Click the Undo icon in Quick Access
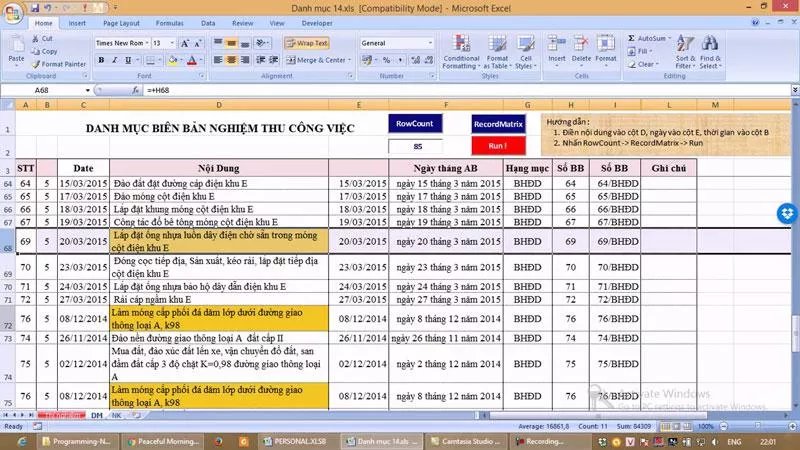The width and height of the screenshot is (800, 450). [x=48, y=8]
